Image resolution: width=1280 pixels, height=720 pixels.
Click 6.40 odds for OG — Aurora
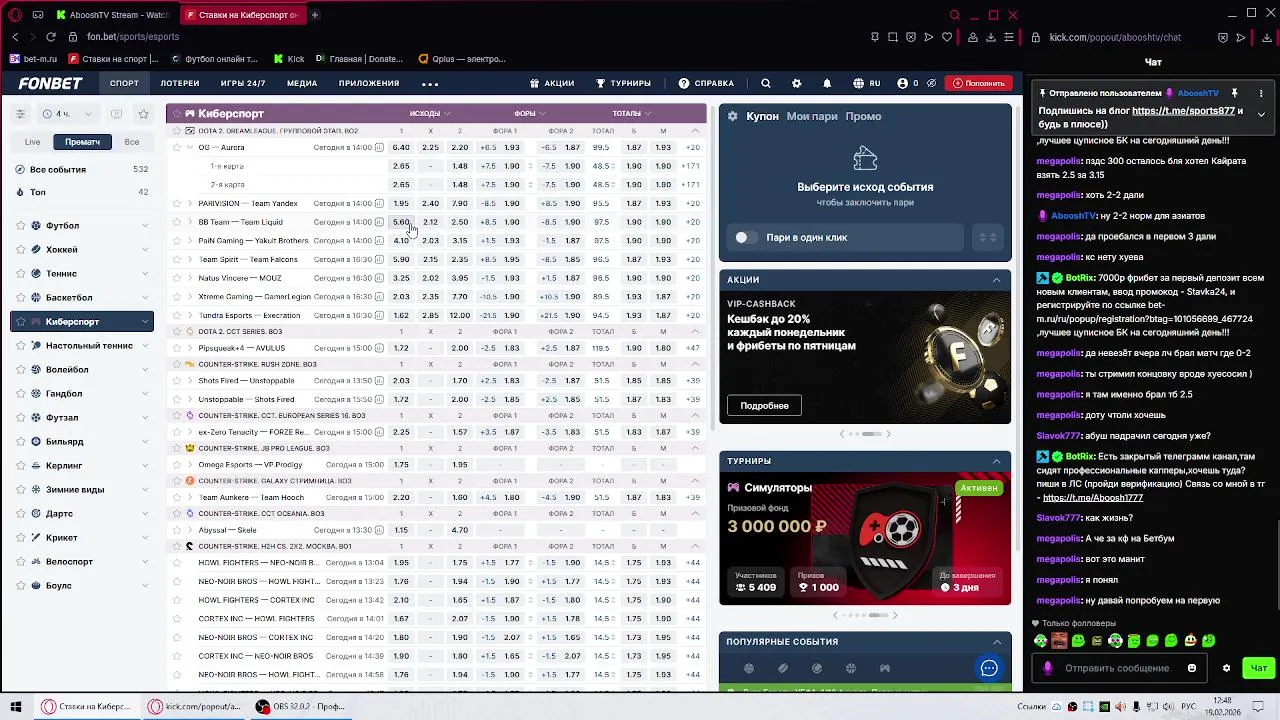pyautogui.click(x=401, y=148)
